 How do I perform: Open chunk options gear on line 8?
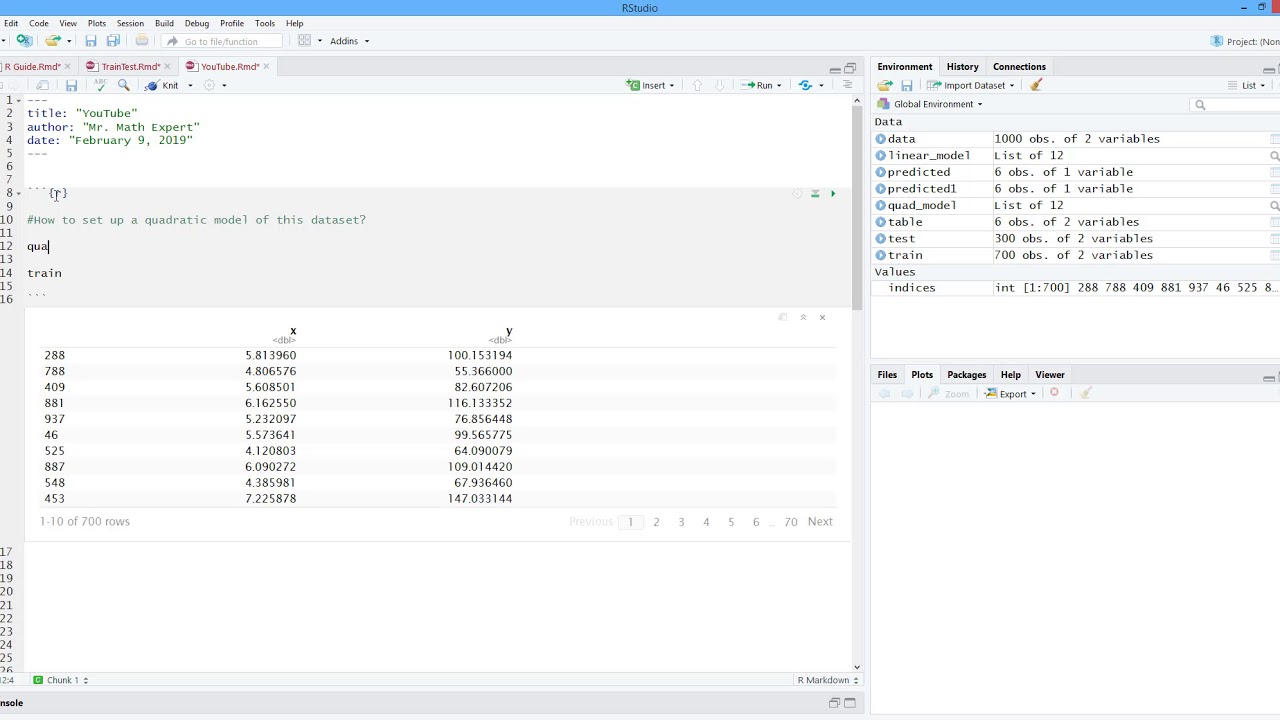pyautogui.click(x=797, y=193)
